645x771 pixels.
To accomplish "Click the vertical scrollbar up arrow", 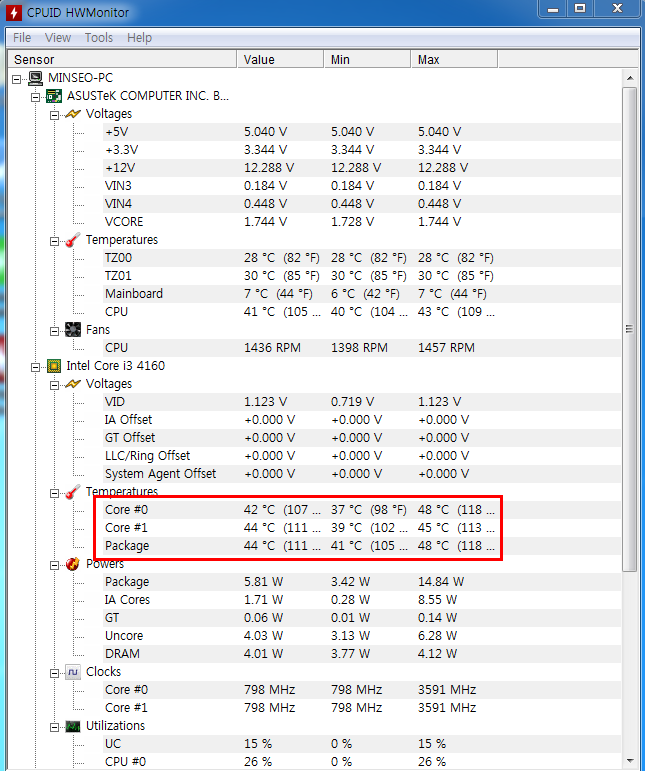I will (x=630, y=78).
